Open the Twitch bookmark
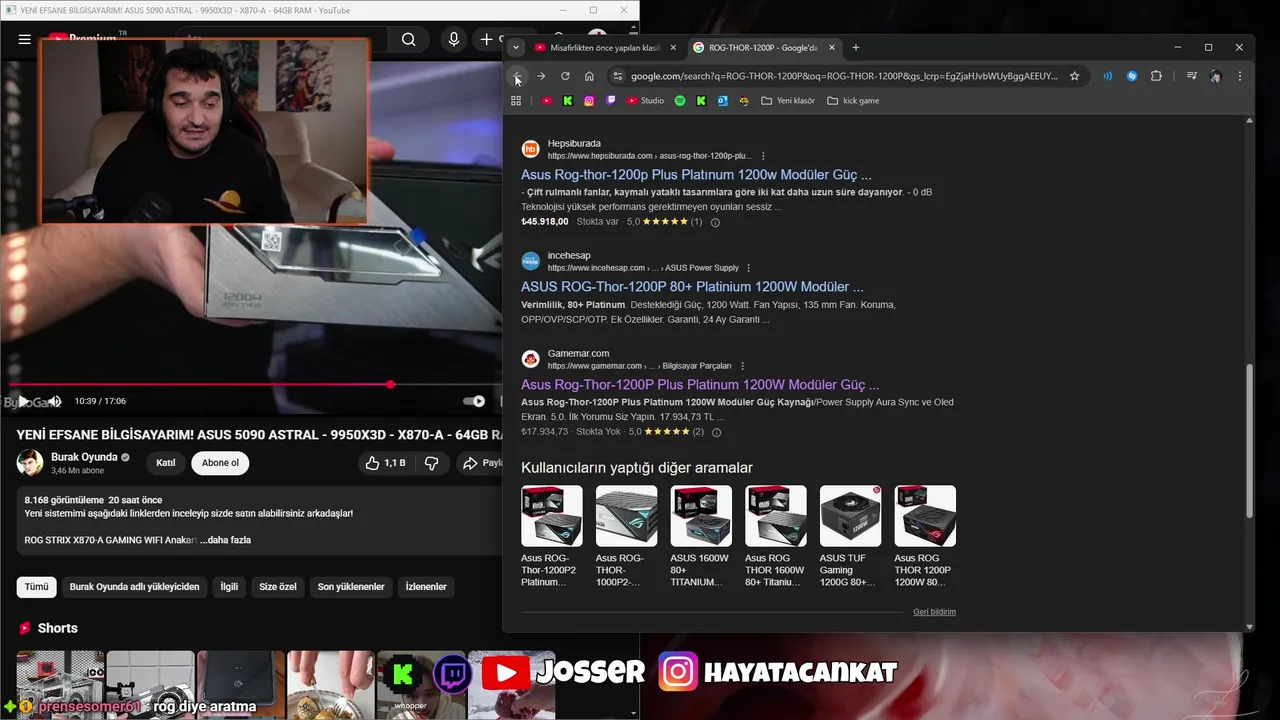 (611, 100)
